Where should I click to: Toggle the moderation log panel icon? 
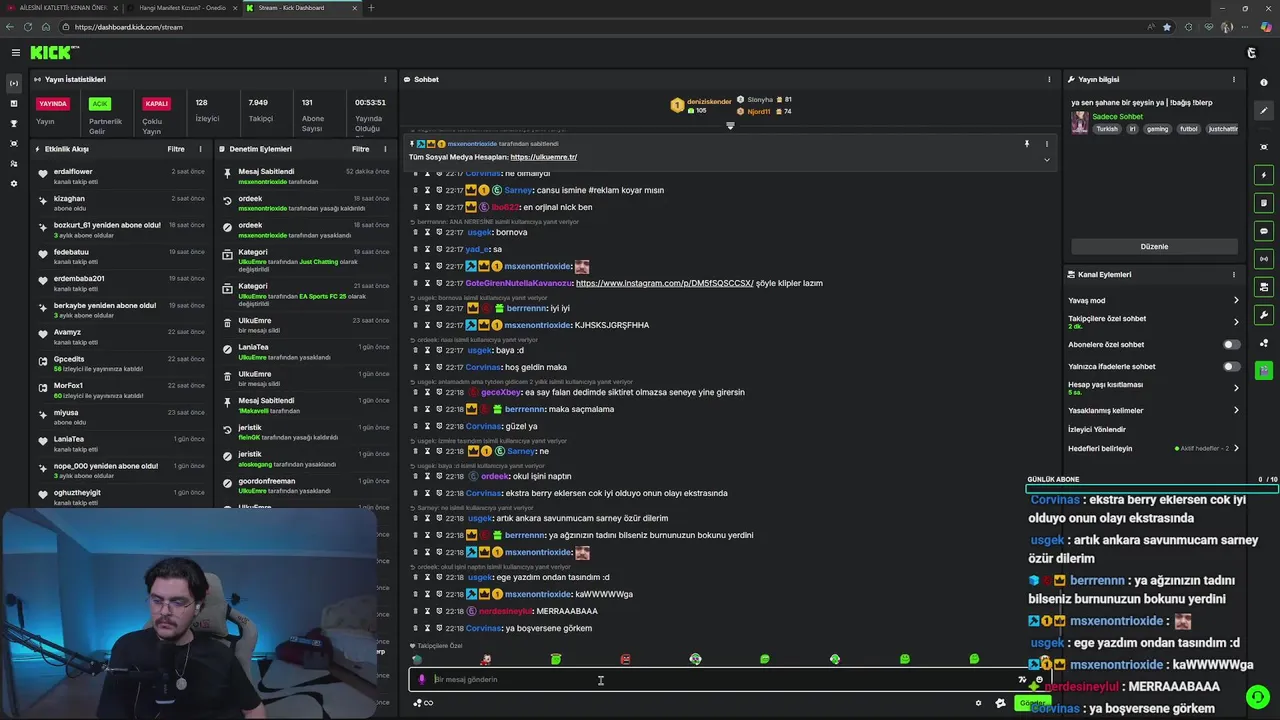click(x=1264, y=203)
